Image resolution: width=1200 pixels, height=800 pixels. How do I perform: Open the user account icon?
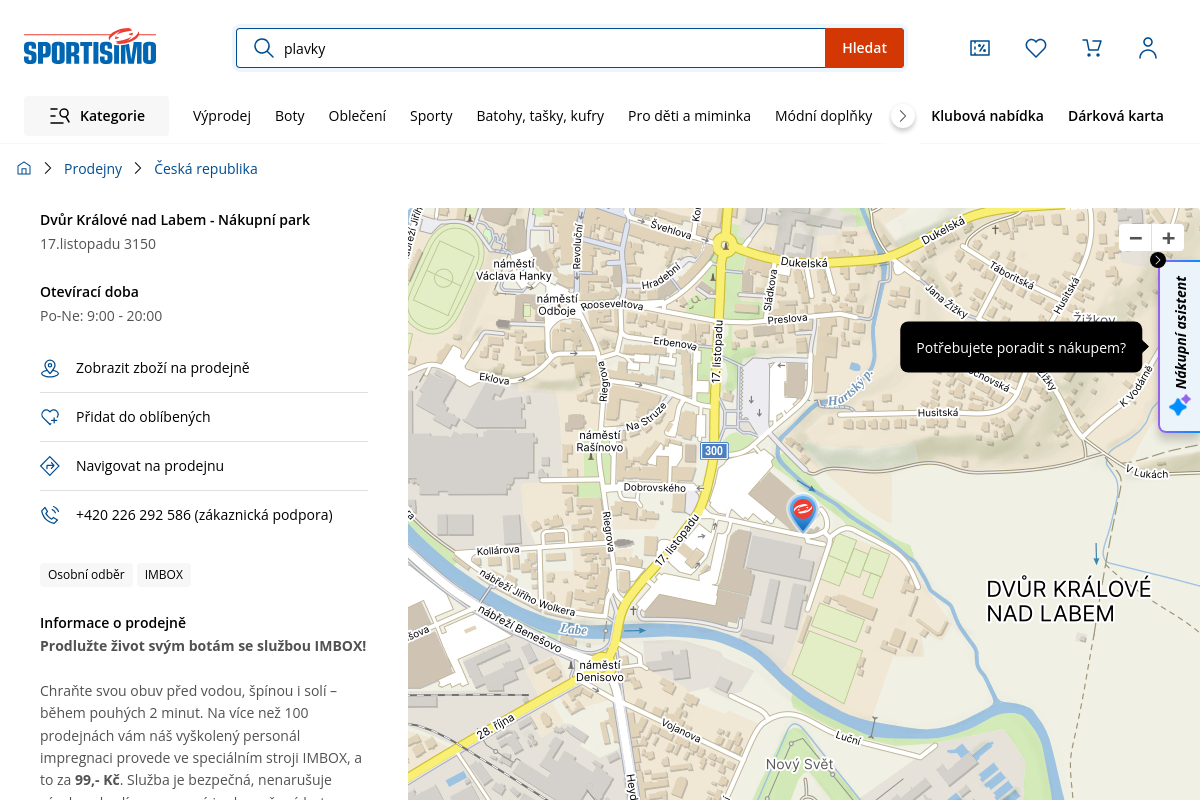click(x=1148, y=48)
